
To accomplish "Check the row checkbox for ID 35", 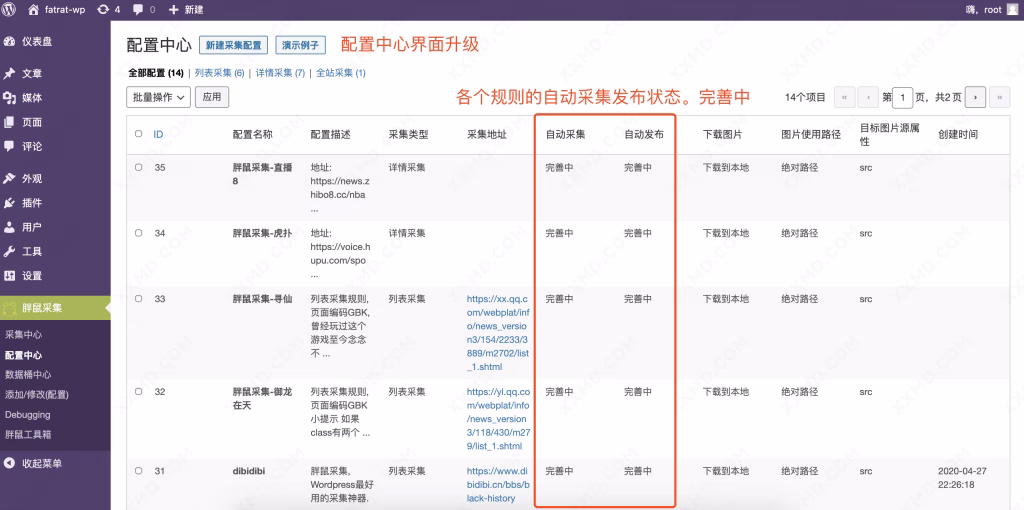I will (138, 168).
